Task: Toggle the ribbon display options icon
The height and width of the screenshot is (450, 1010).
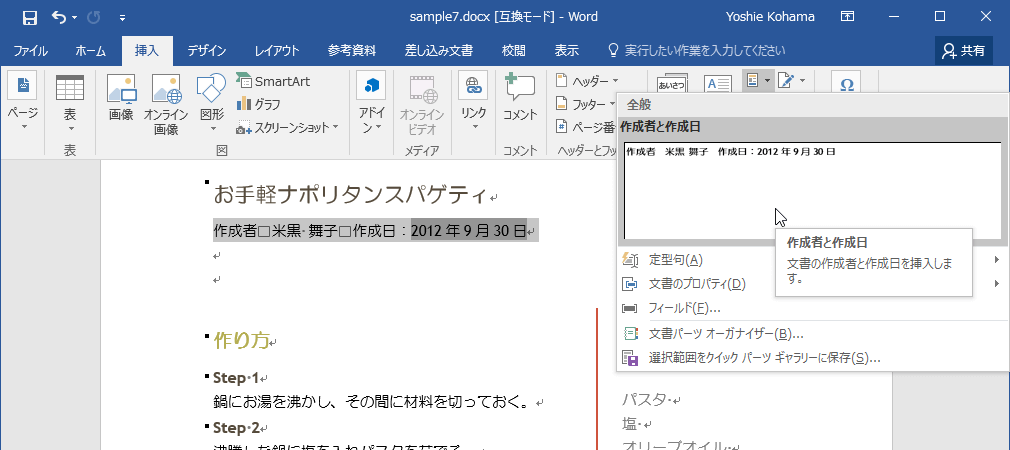Action: pos(848,17)
